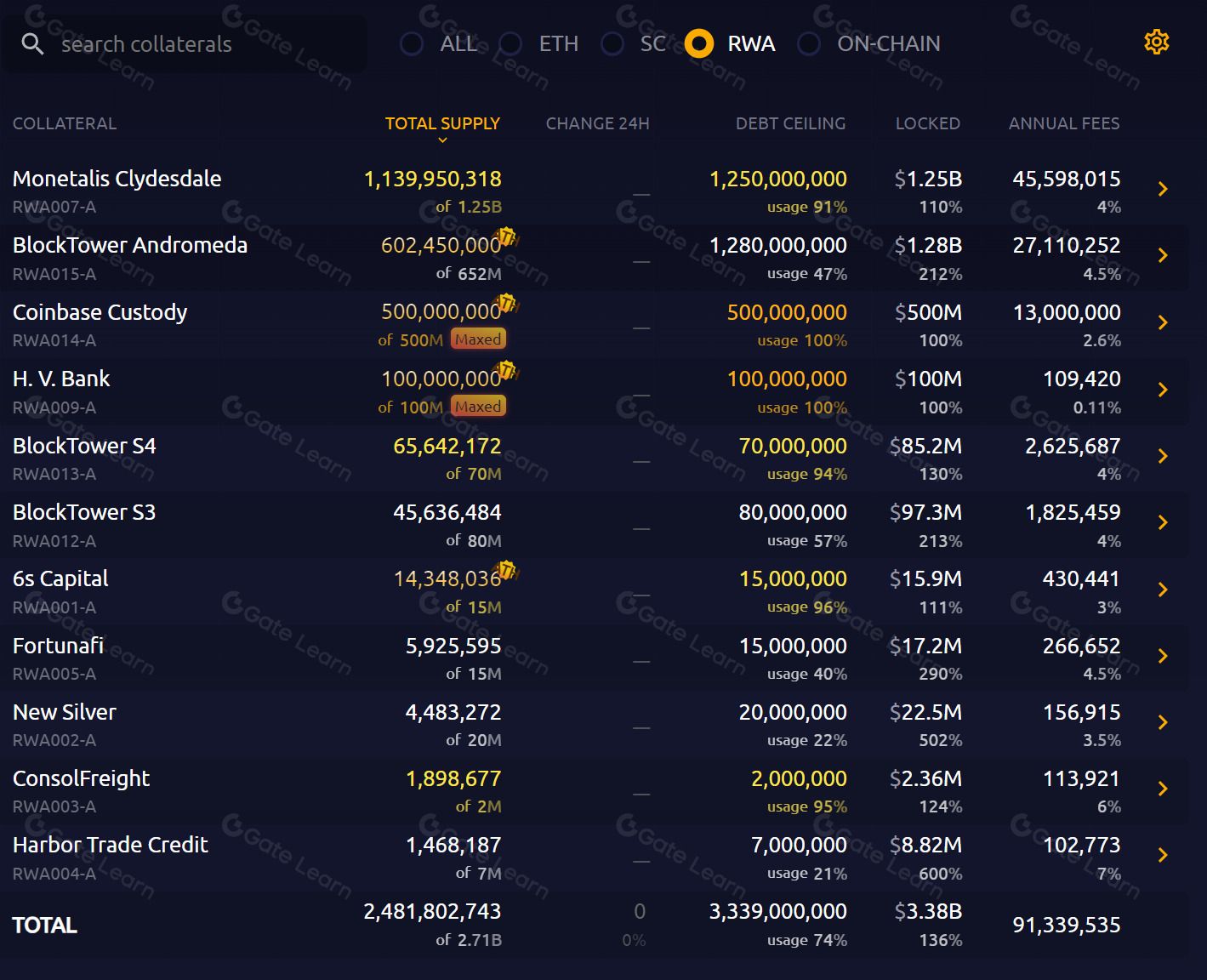This screenshot has width=1207, height=980.
Task: Click the RWA005-A collateral code
Action: pyautogui.click(x=54, y=674)
